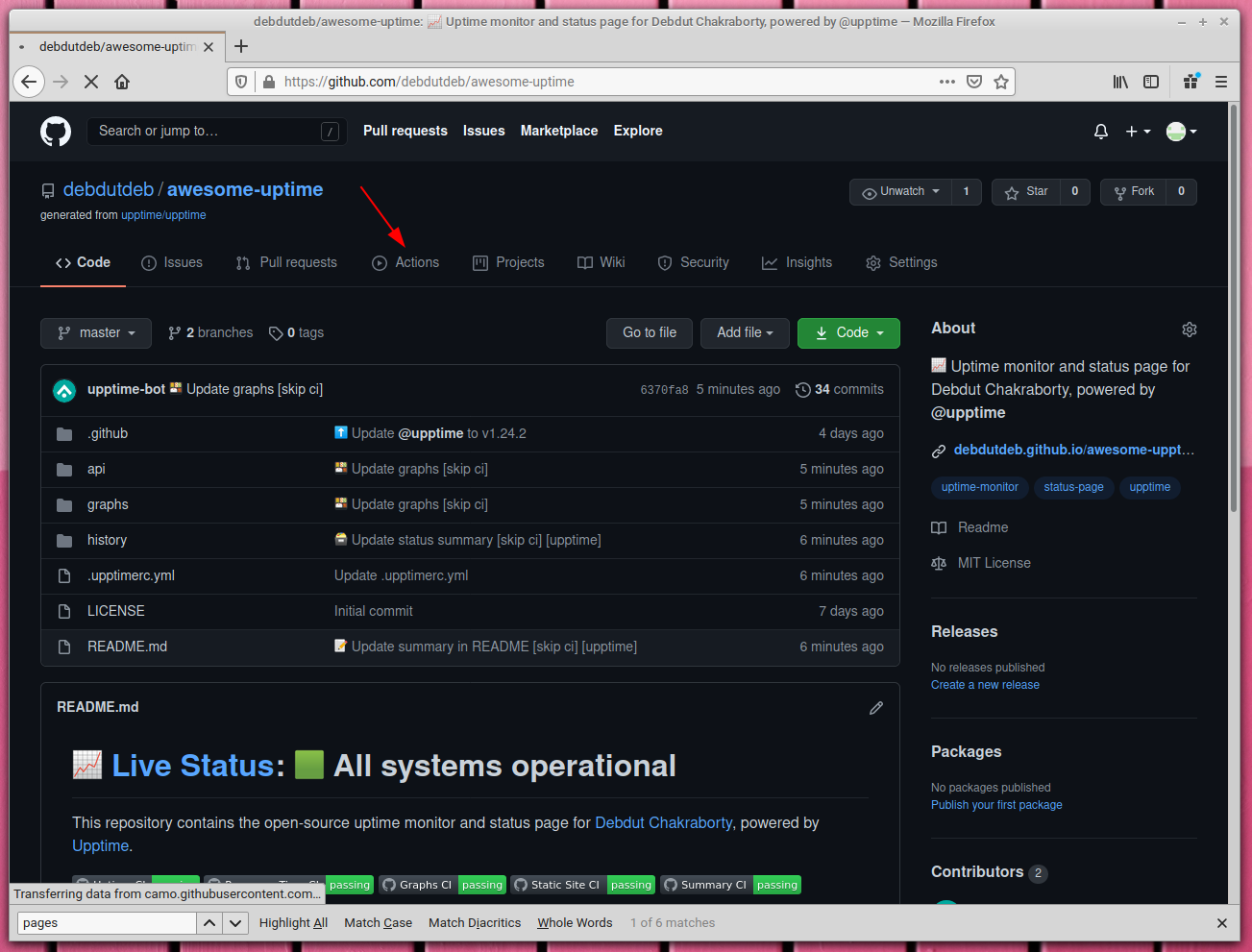Click the tracking protection shield in address bar

point(240,81)
